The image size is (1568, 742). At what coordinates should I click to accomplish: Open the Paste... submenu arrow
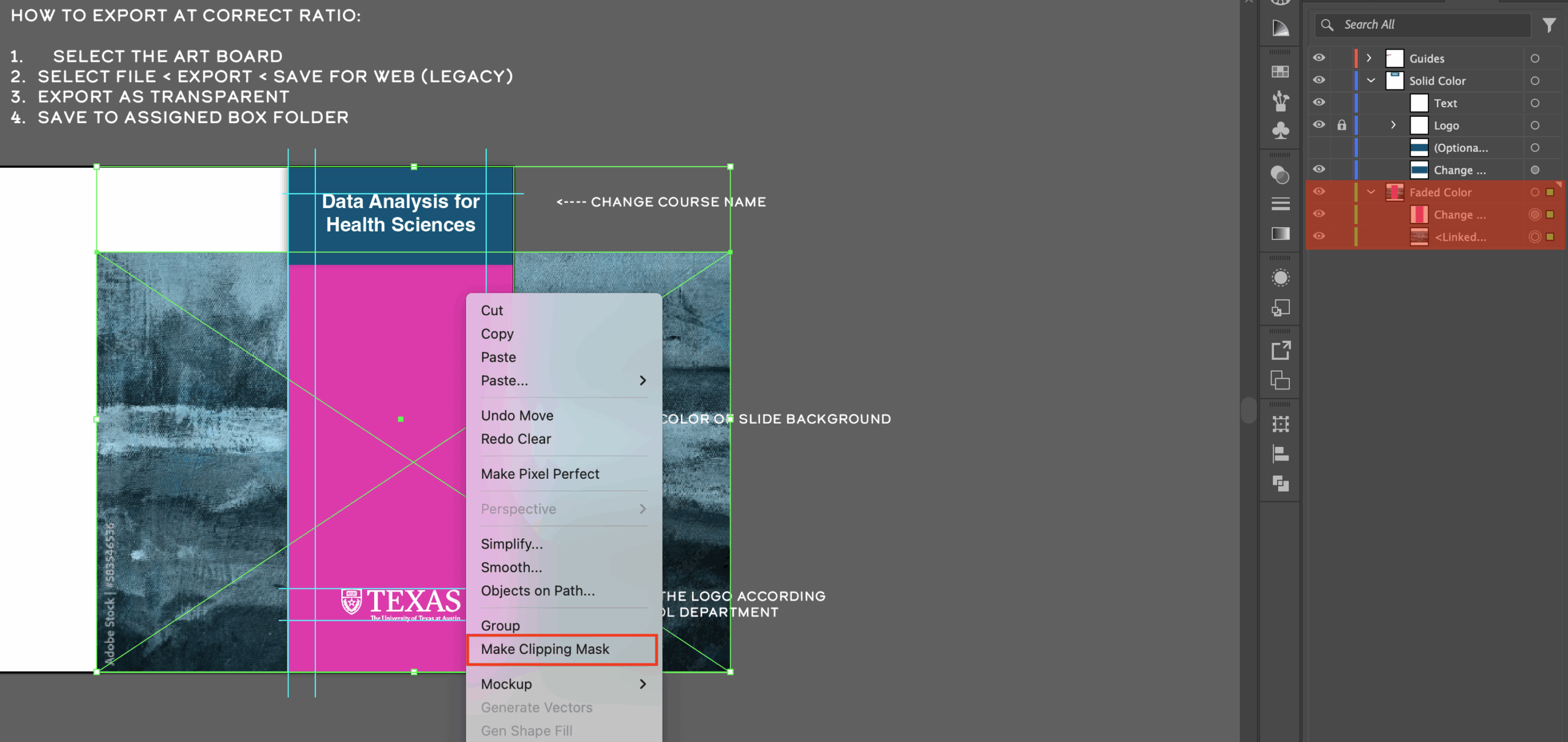(643, 381)
